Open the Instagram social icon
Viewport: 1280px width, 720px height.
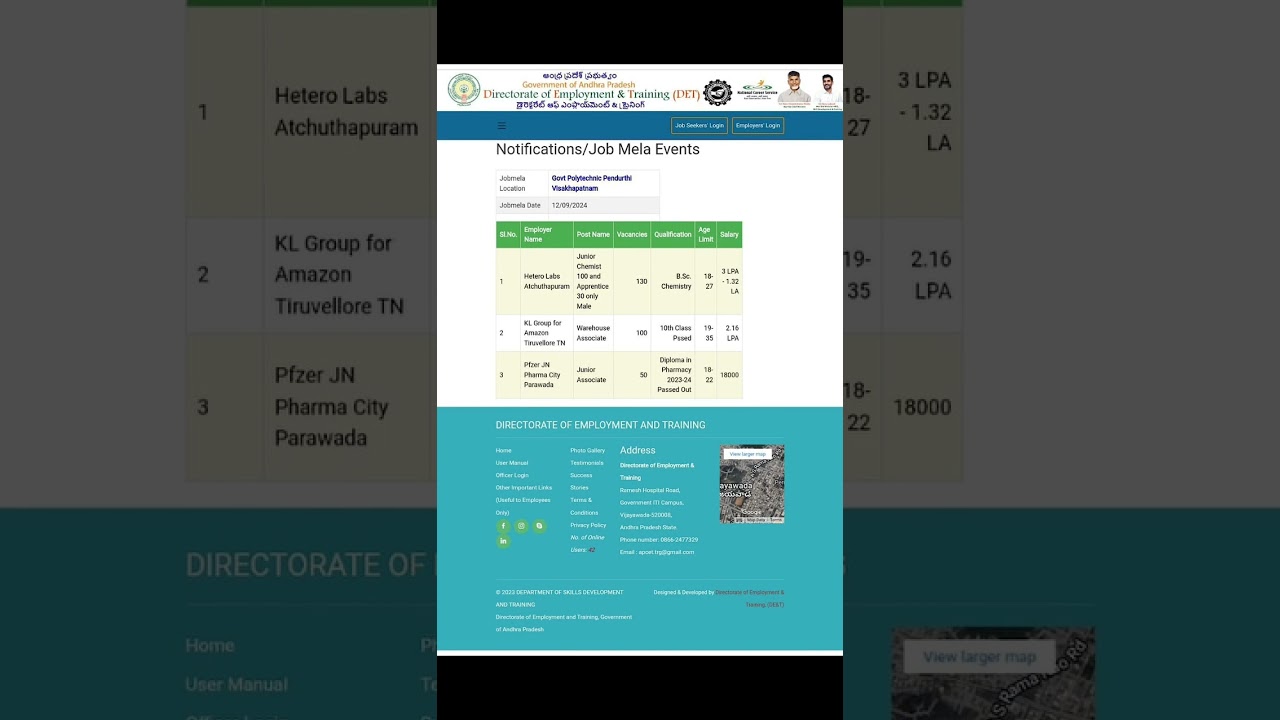pos(521,526)
